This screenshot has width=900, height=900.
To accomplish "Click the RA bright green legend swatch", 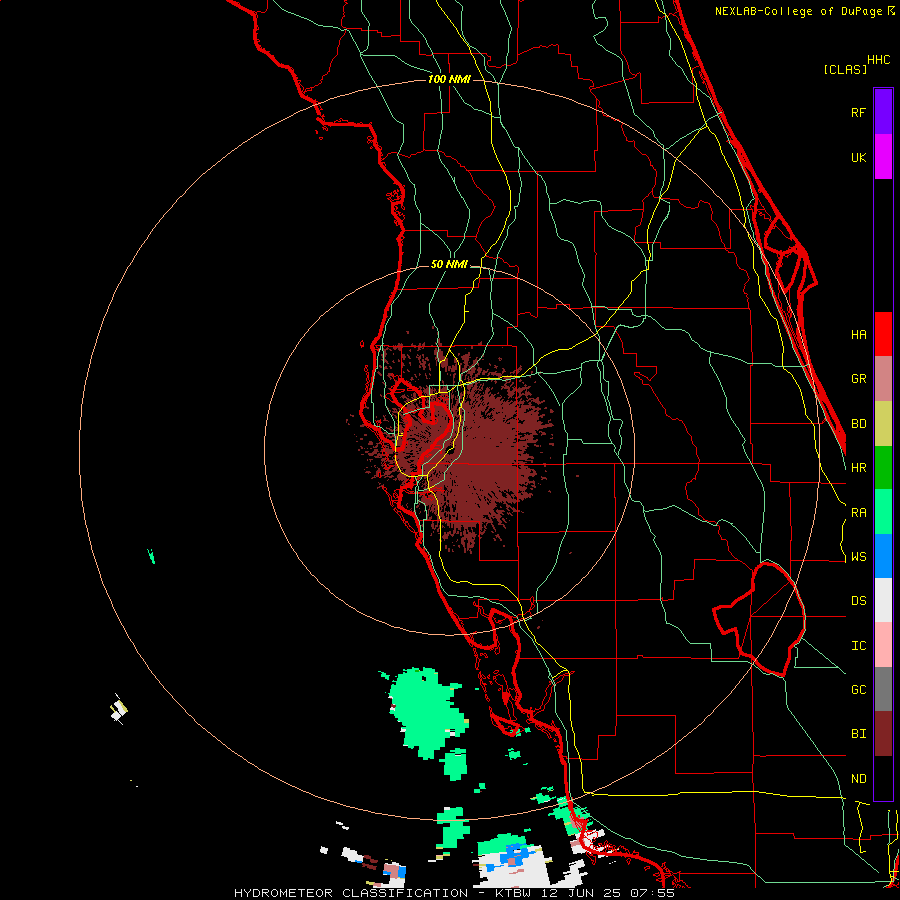I will click(x=883, y=512).
